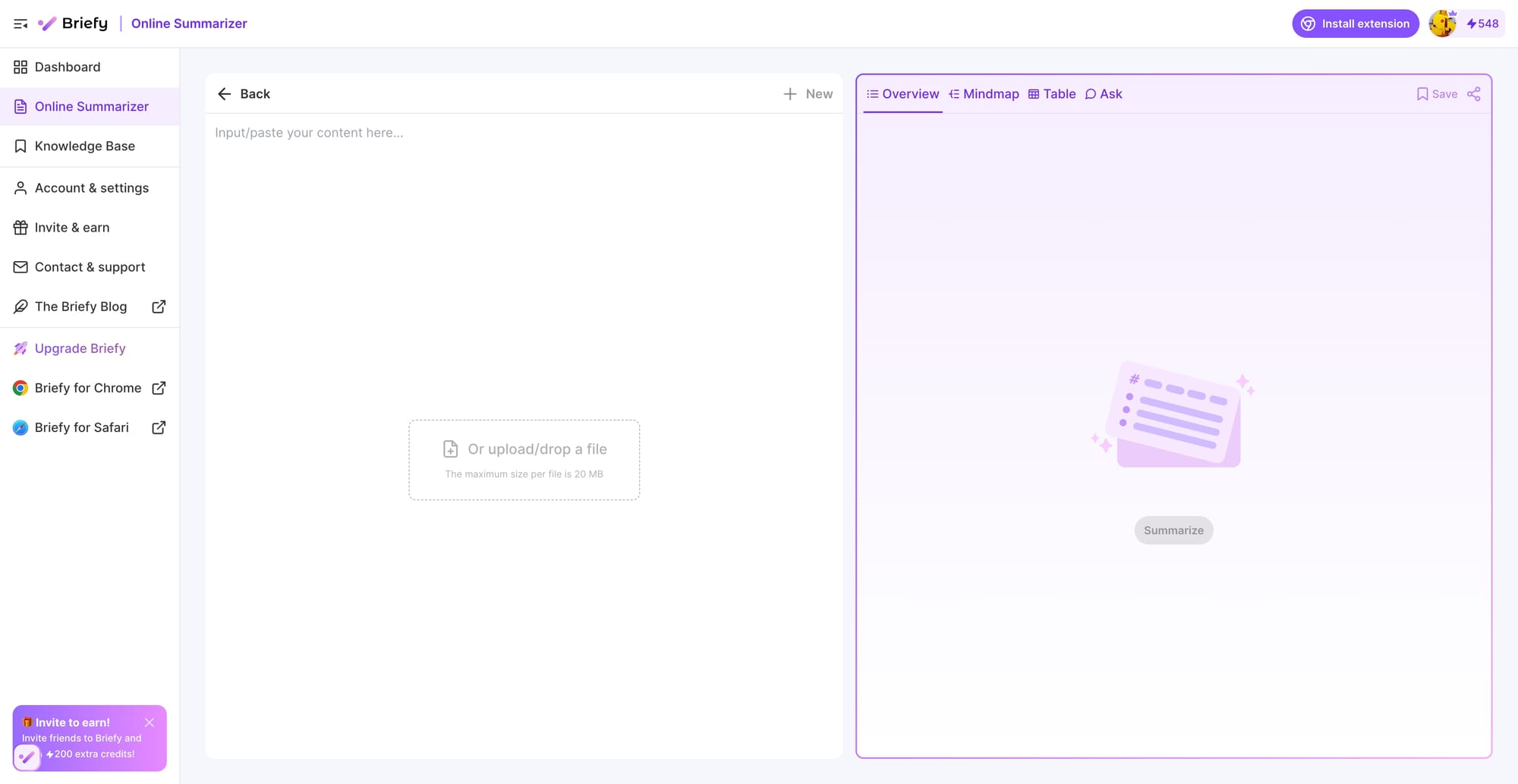Click external link icon beside Briefy for Safari
This screenshot has width=1518, height=784.
(159, 427)
